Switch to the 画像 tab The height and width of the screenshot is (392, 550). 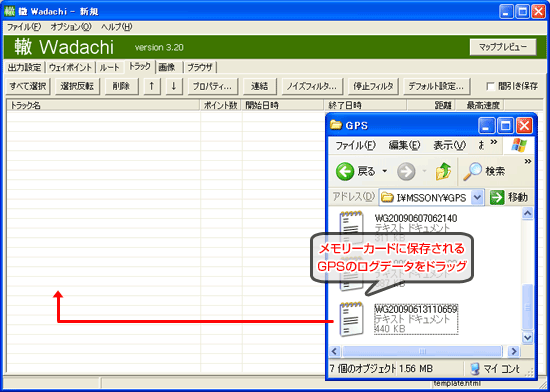(167, 67)
